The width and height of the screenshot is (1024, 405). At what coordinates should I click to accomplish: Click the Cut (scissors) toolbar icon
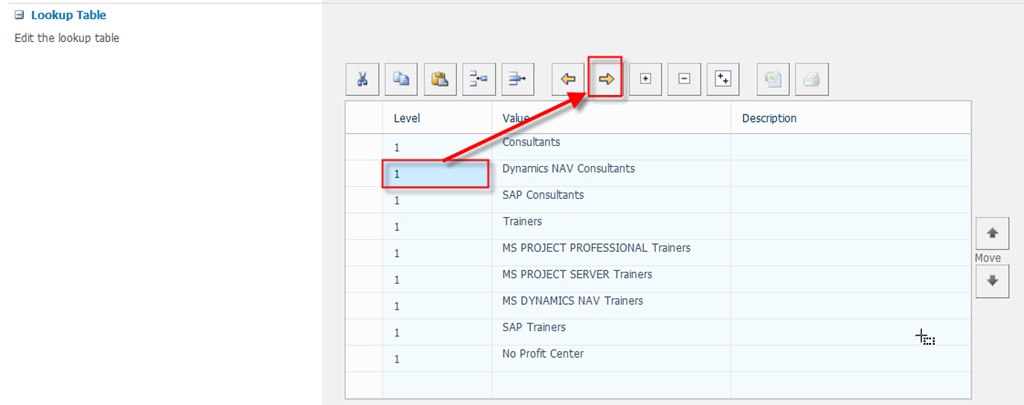point(362,79)
